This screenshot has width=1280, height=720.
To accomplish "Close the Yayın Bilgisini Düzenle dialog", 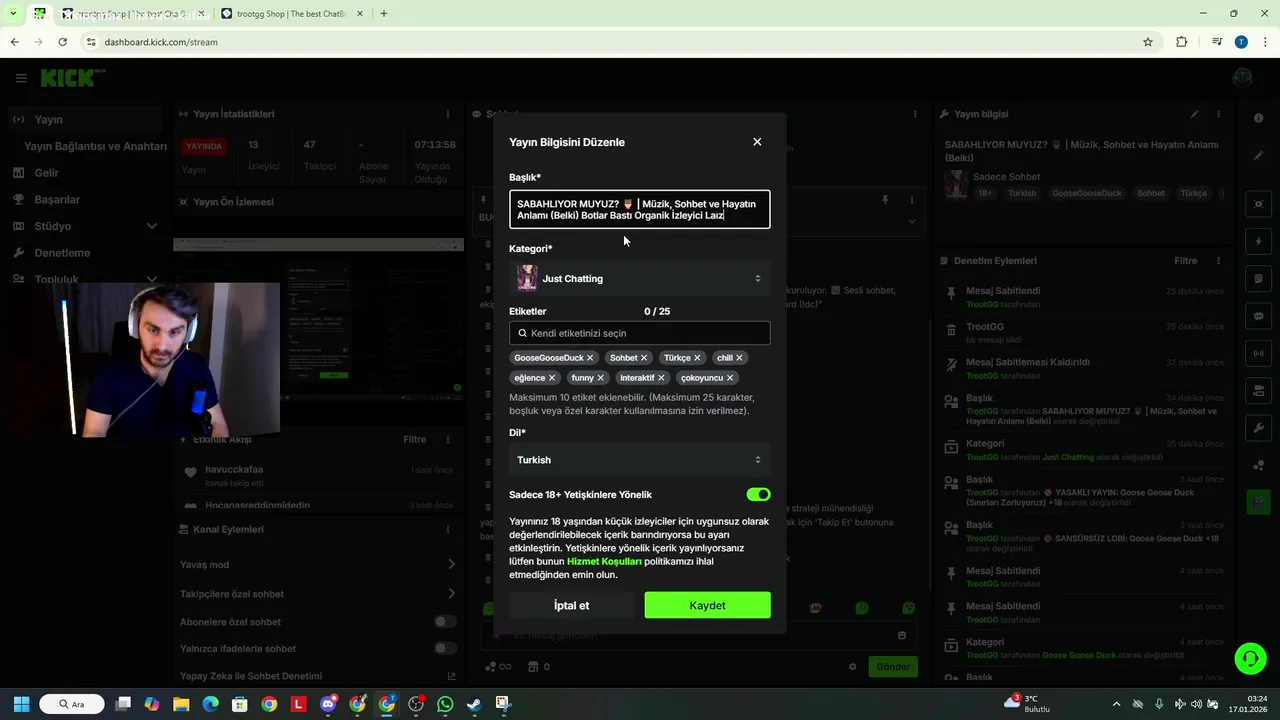I will tap(757, 142).
